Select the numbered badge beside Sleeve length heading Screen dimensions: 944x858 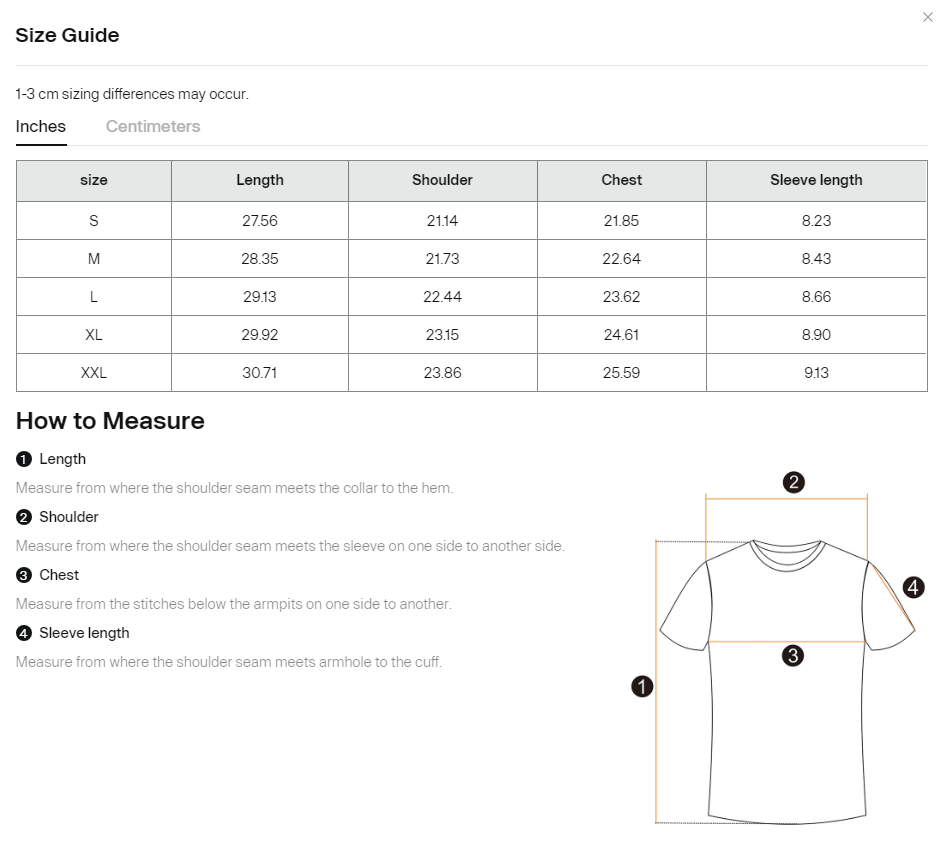(23, 633)
